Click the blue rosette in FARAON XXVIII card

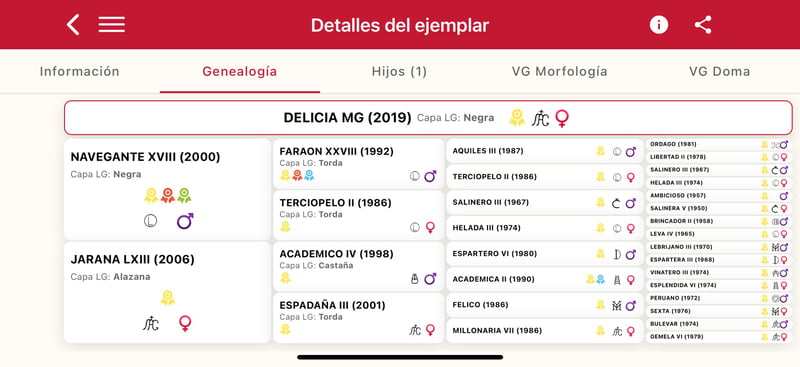click(309, 176)
